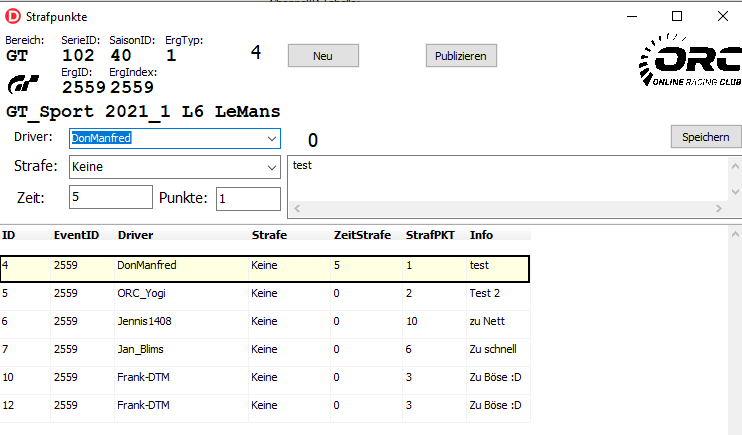Click the Speichern button
This screenshot has height=435, width=742.
705,138
